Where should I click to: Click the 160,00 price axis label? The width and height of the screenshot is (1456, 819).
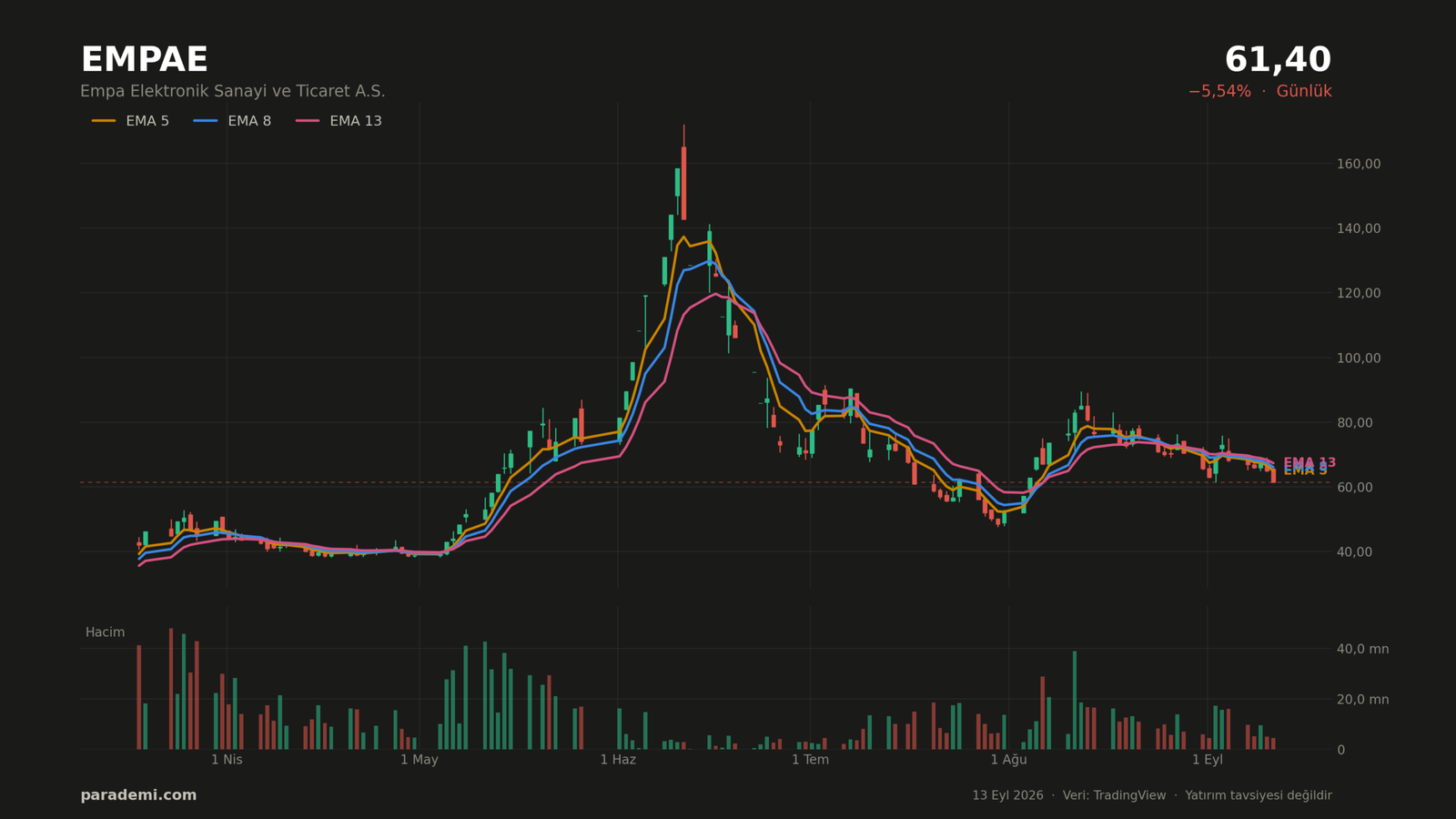click(1359, 164)
